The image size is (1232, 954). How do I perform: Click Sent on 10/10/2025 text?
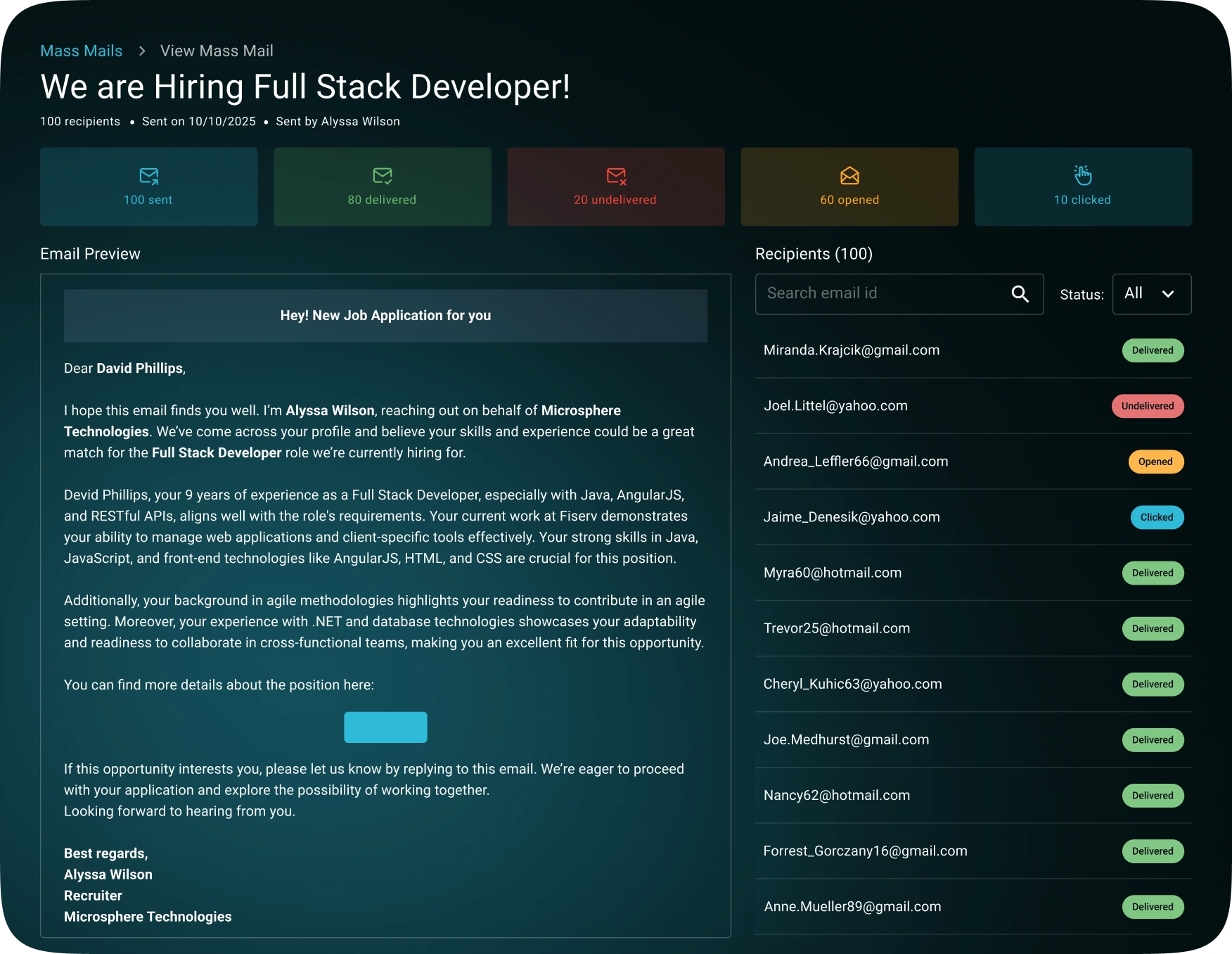click(199, 121)
